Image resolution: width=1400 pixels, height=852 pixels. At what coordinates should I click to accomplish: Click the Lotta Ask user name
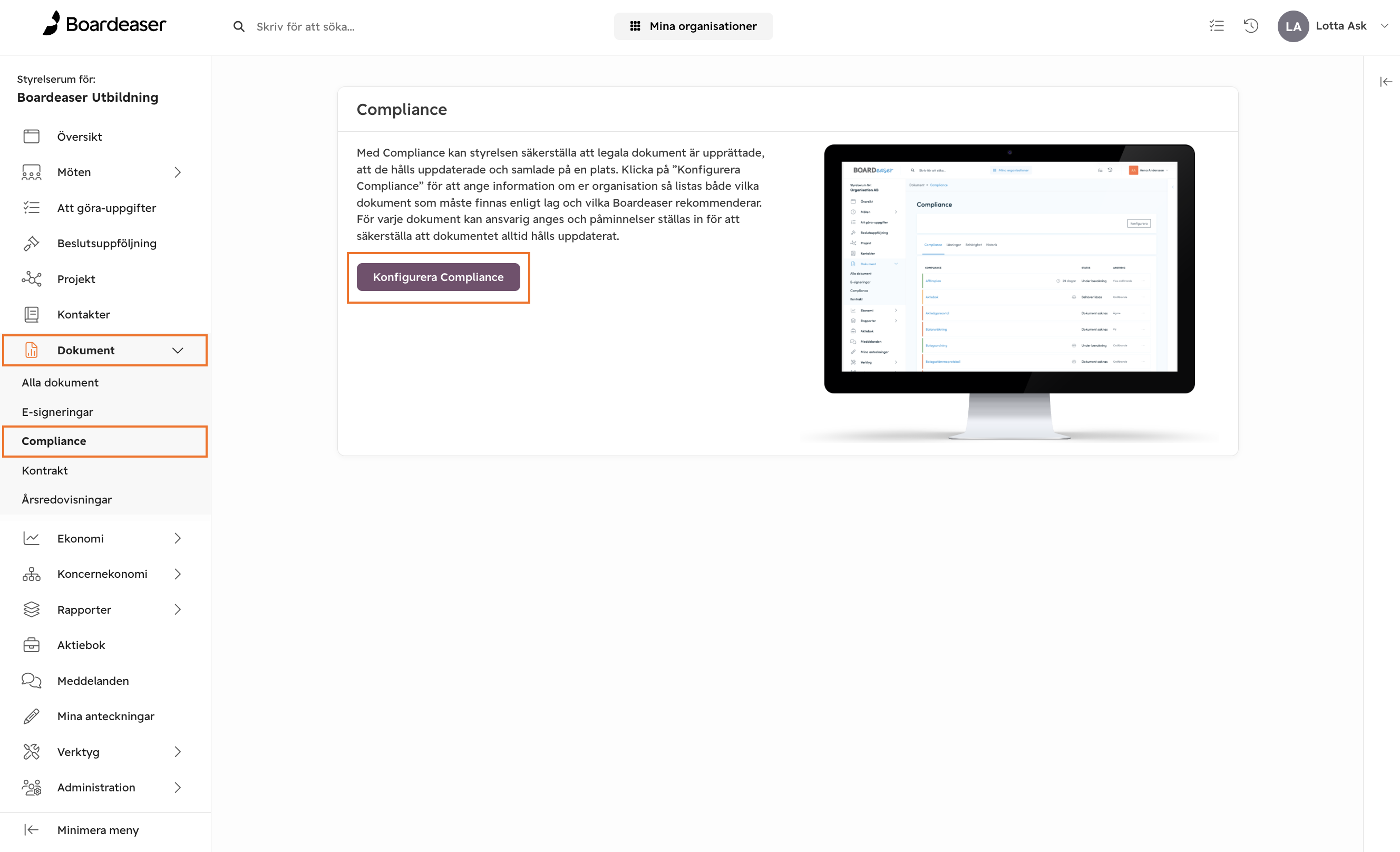[x=1341, y=26]
